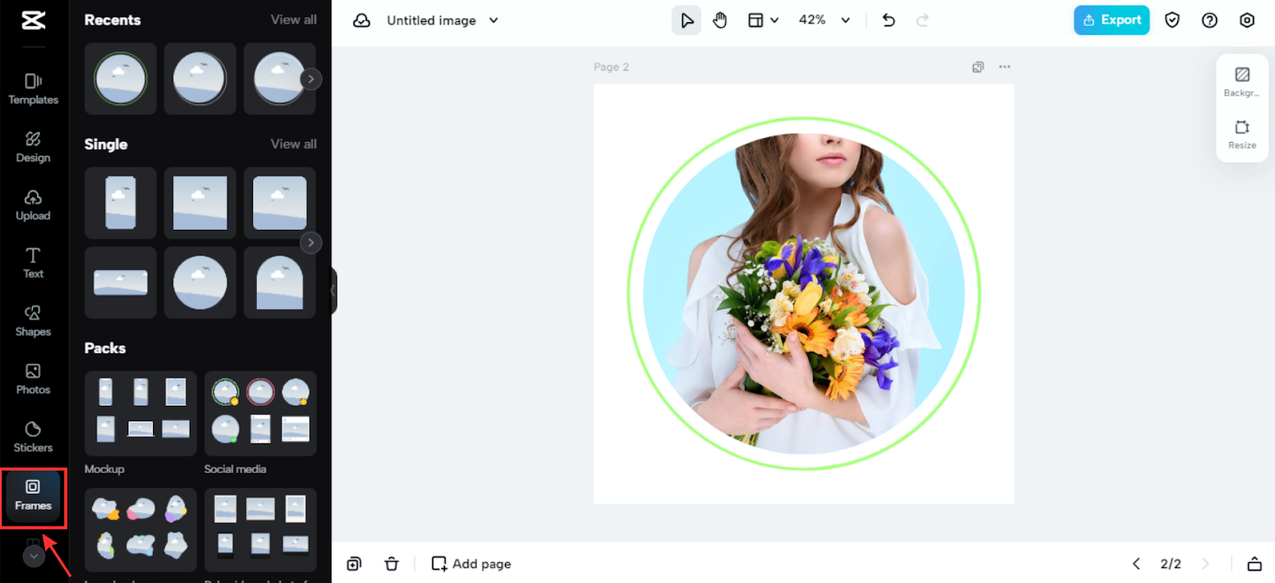Expand more sidebar tools chevron

click(x=34, y=556)
